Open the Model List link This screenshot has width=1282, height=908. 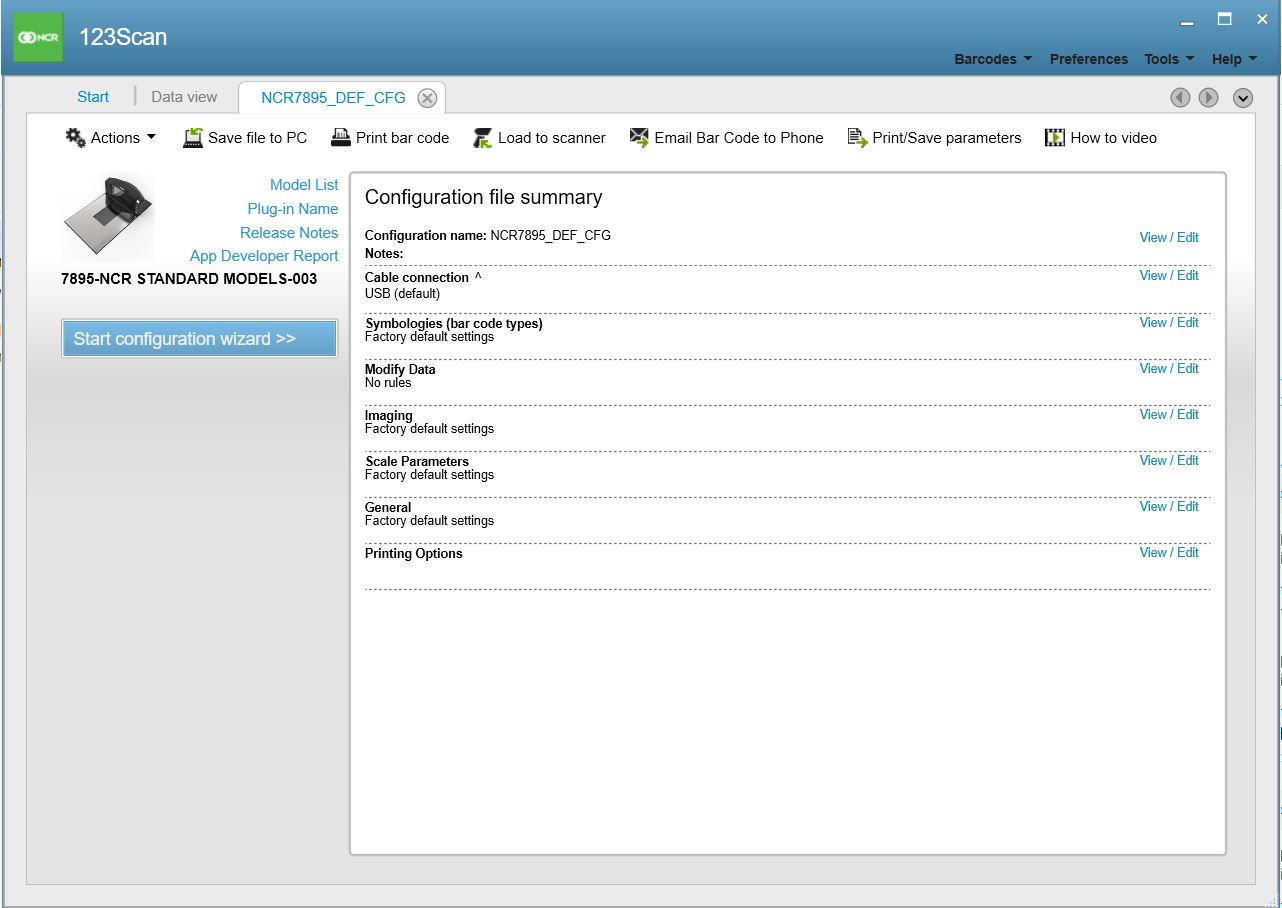(x=304, y=185)
